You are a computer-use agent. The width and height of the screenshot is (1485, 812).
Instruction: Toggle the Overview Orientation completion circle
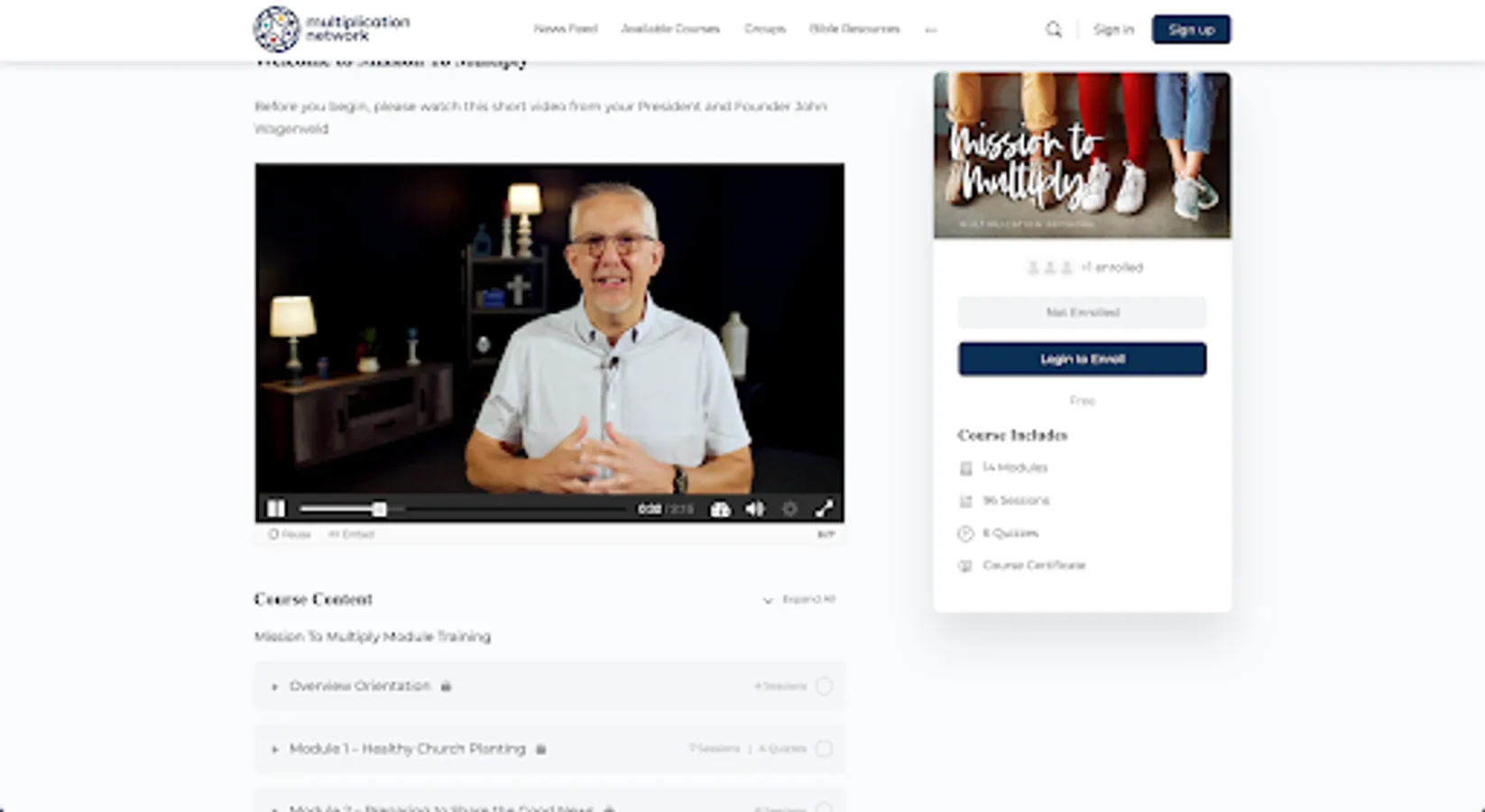click(x=824, y=687)
